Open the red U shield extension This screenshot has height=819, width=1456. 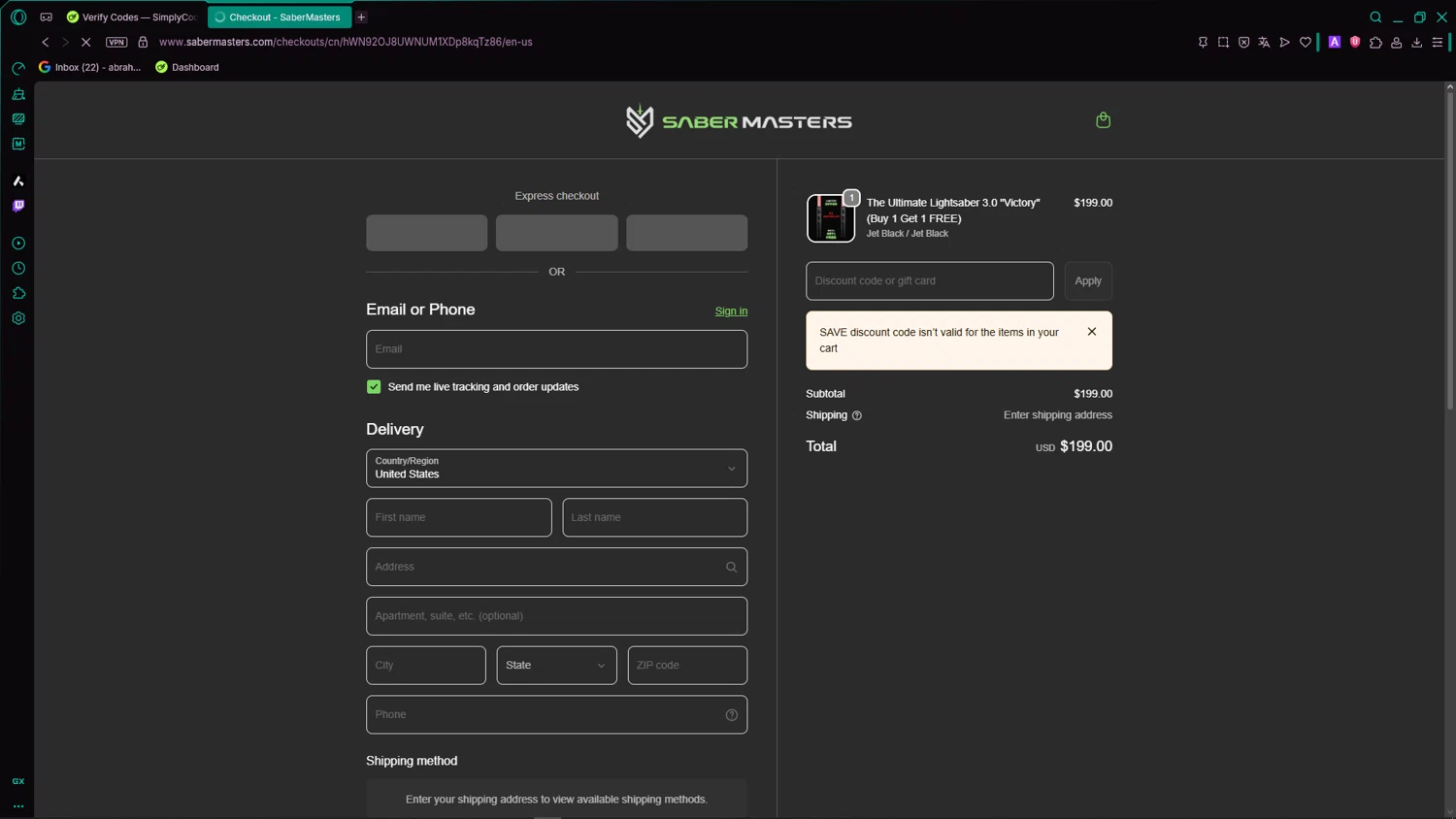pyautogui.click(x=1355, y=42)
